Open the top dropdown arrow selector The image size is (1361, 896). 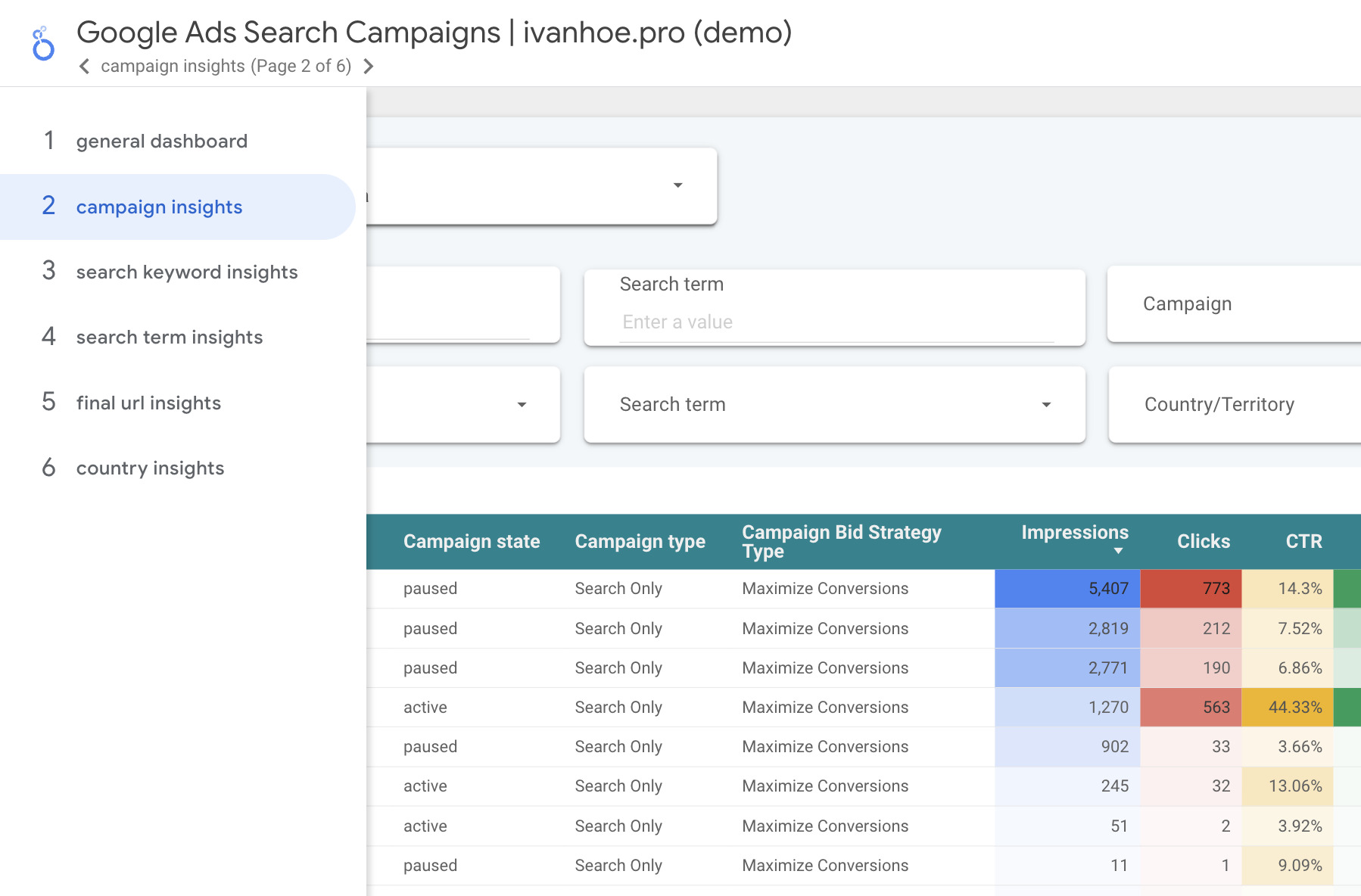click(x=677, y=185)
